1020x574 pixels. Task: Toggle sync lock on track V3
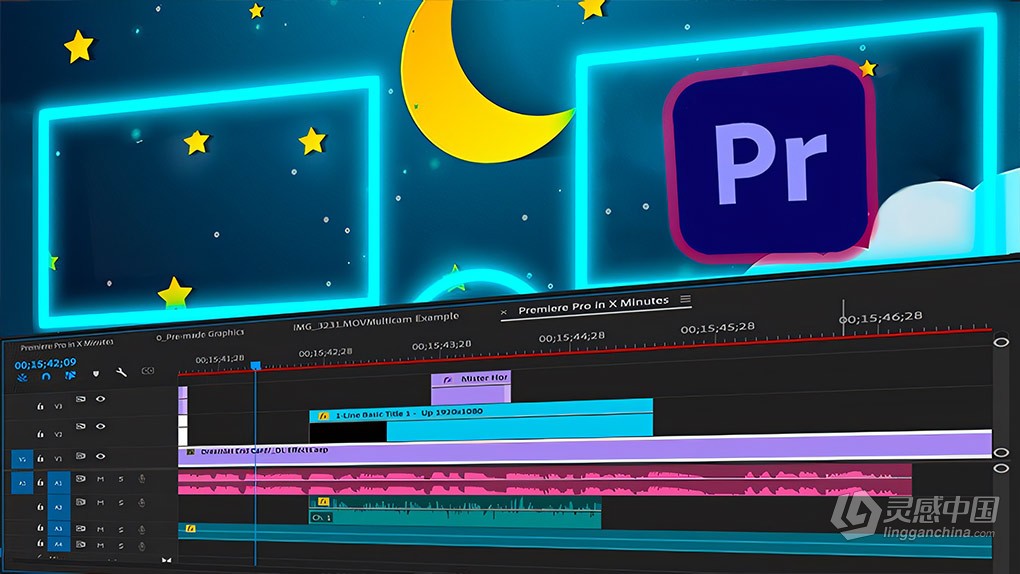tap(80, 398)
